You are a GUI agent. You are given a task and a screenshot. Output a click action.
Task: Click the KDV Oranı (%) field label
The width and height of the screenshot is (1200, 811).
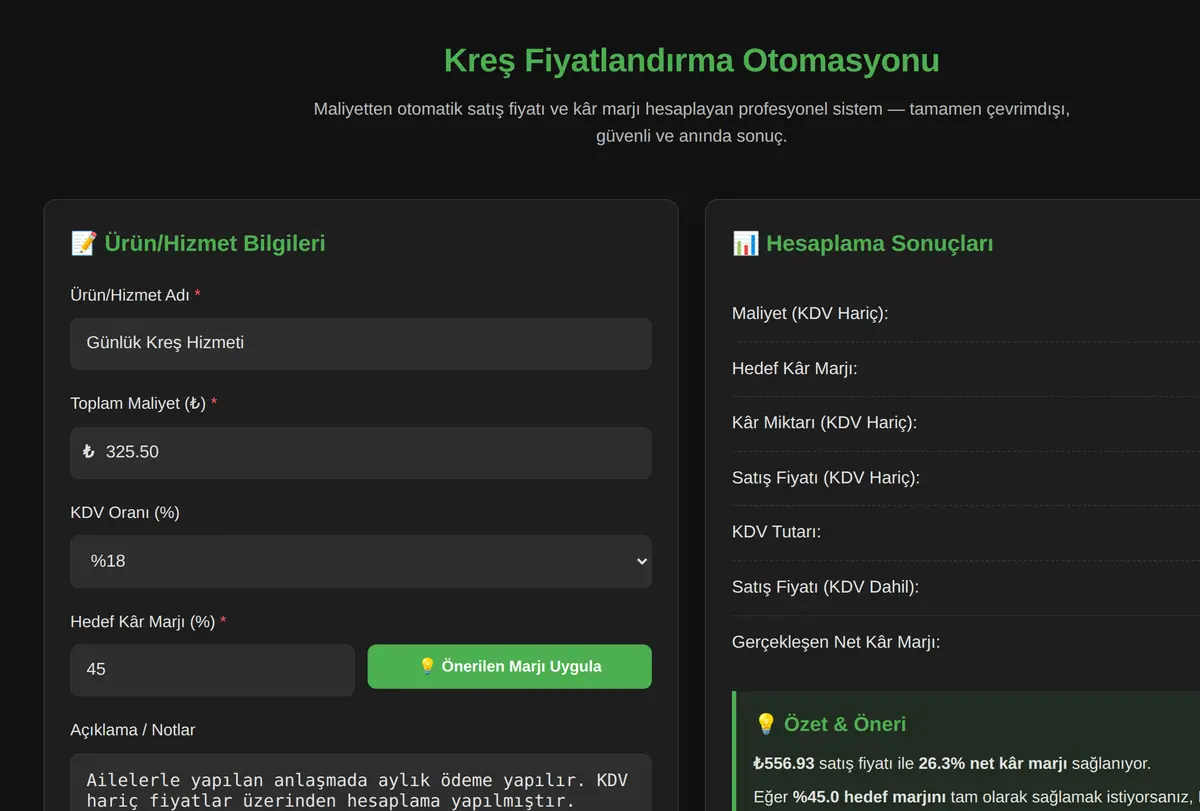click(125, 513)
